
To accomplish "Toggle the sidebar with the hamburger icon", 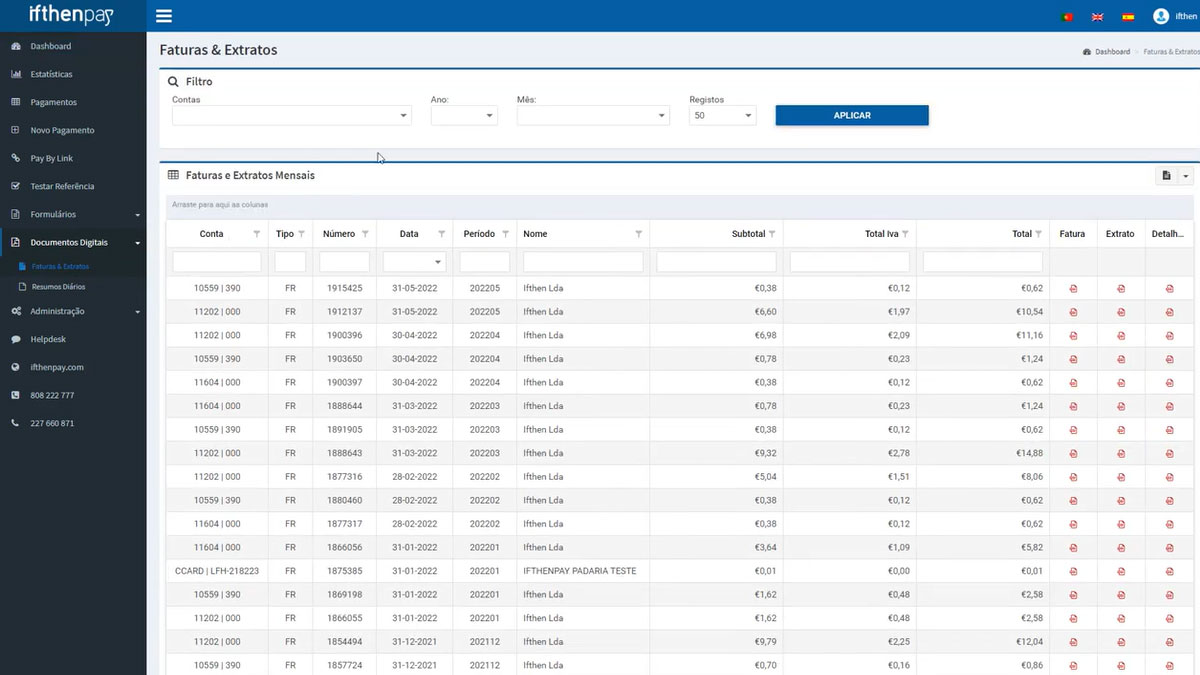I will coord(164,16).
